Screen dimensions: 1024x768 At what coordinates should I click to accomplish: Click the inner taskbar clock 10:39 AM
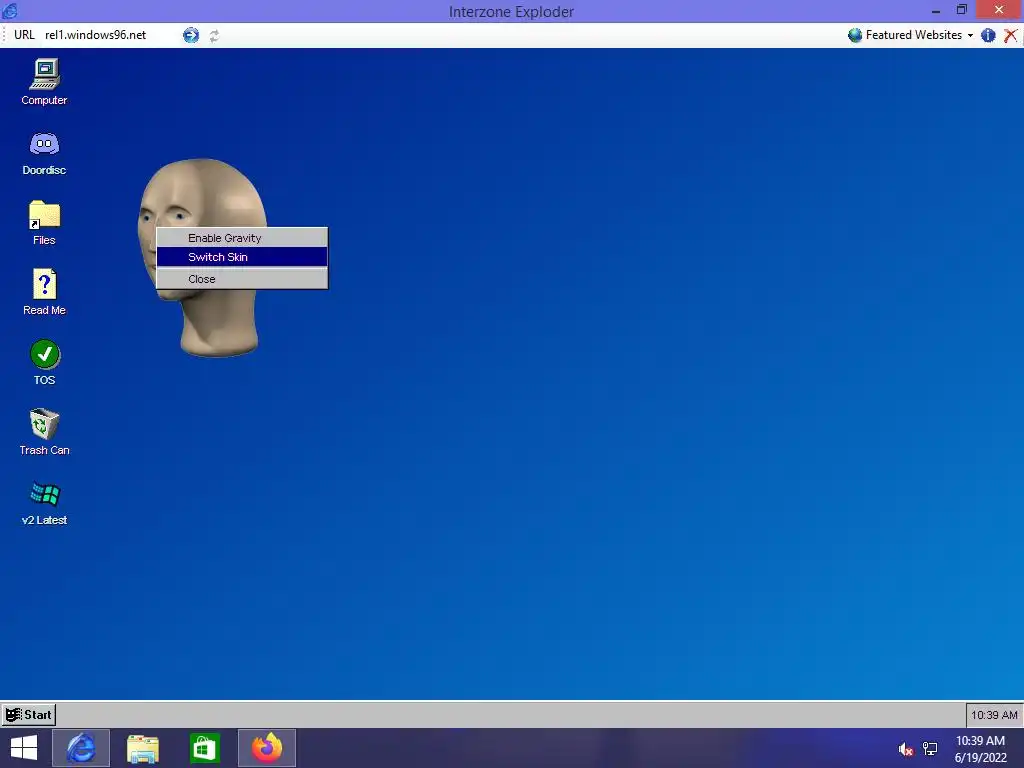(994, 715)
